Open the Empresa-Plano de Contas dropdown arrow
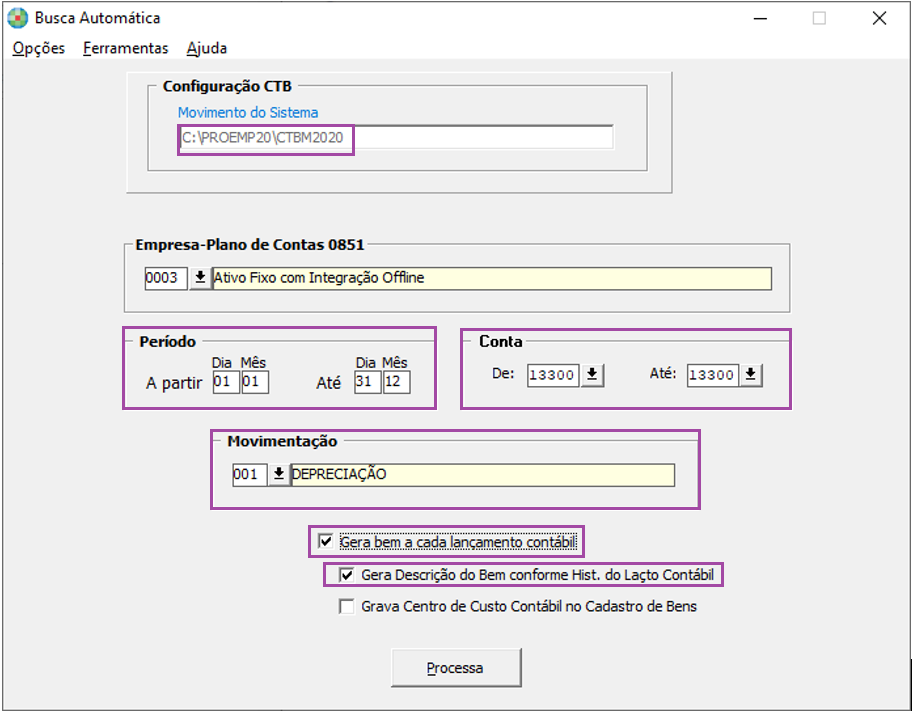The height and width of the screenshot is (713, 912). 200,278
